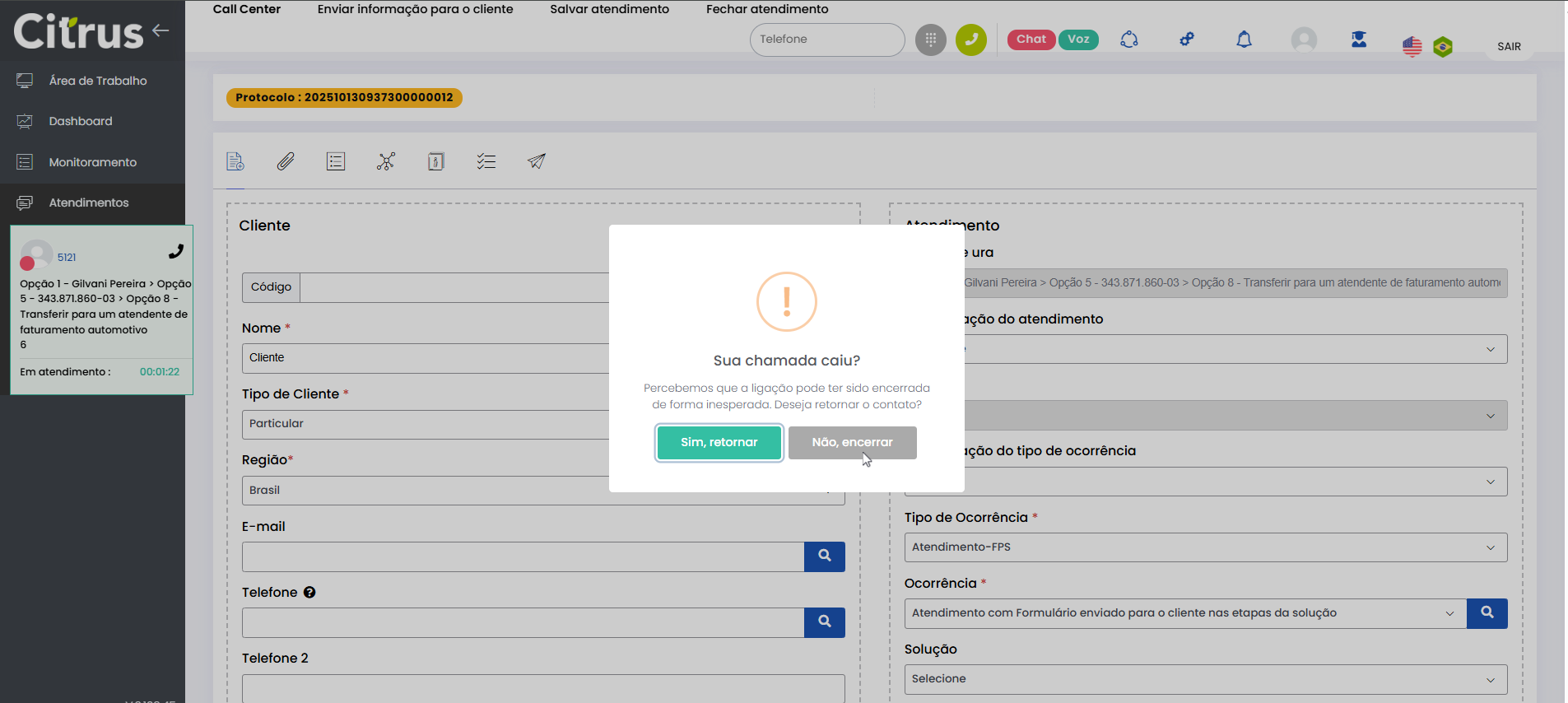Click Fechar atendimento in top menu
The image size is (1568, 703).
coord(767,9)
